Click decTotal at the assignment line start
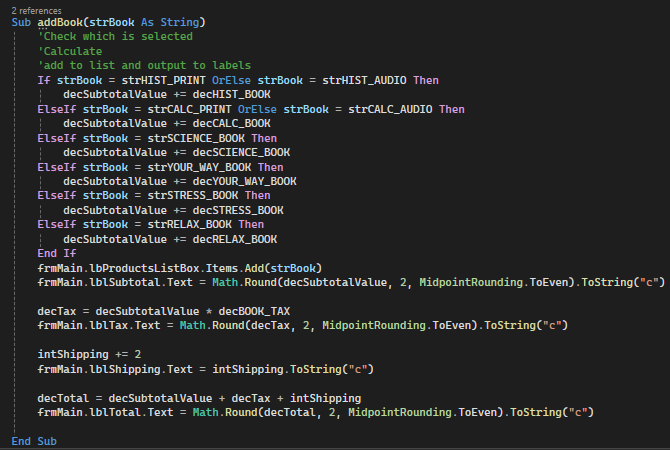The width and height of the screenshot is (670, 450). pyautogui.click(x=63, y=398)
